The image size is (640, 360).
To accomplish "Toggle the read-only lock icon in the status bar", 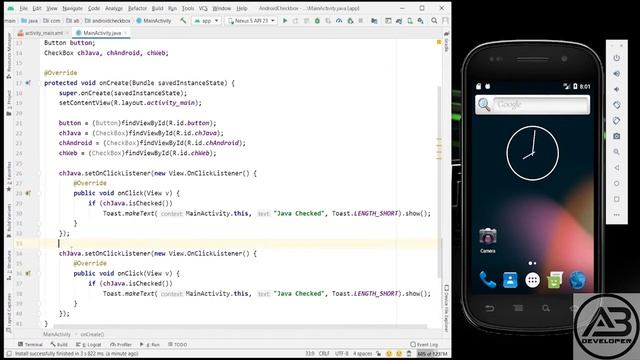I will point(378,353).
